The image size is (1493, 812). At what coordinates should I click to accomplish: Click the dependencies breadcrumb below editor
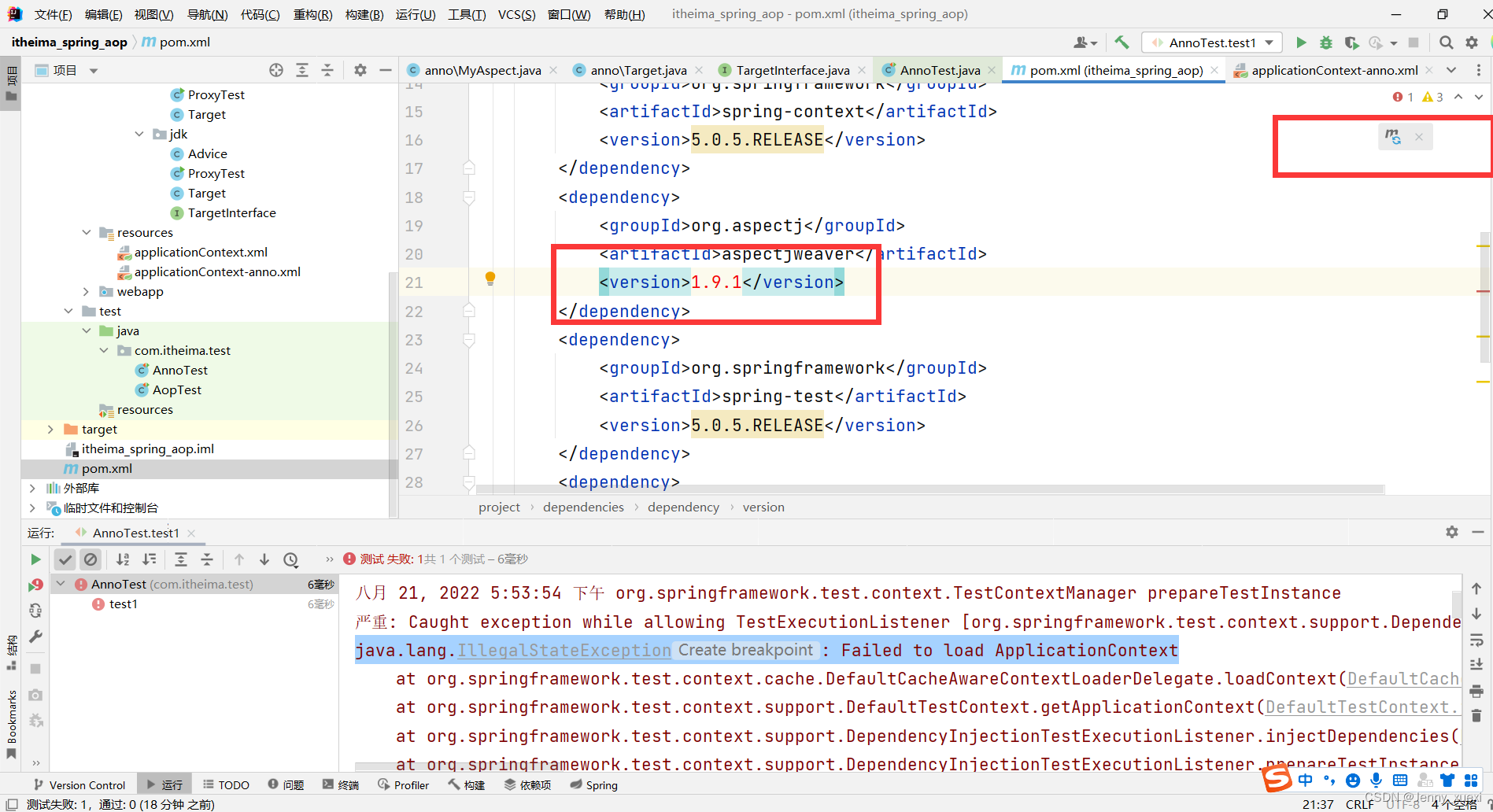click(583, 507)
